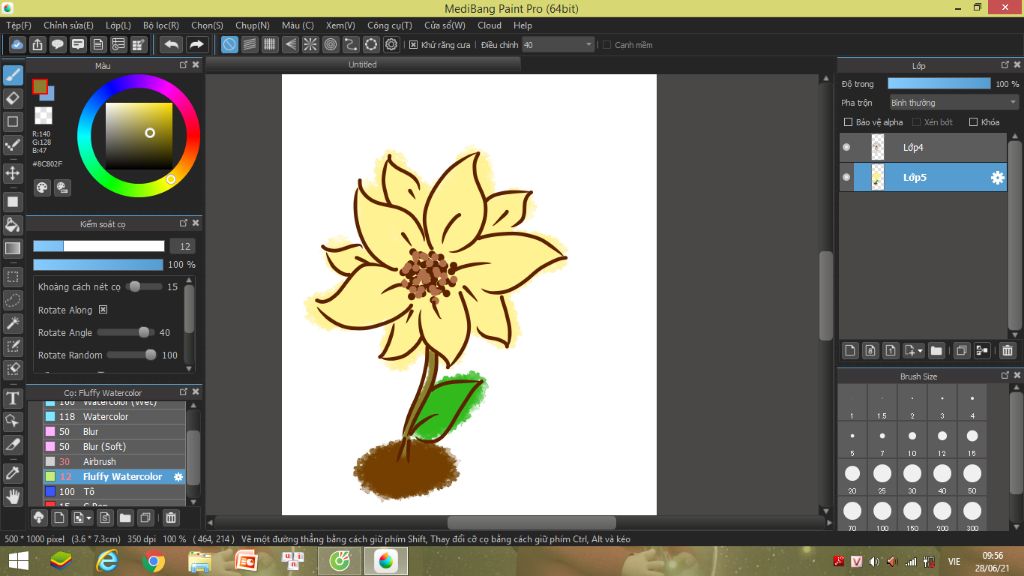This screenshot has width=1024, height=576.
Task: Select the Eraser tool
Action: point(13,99)
